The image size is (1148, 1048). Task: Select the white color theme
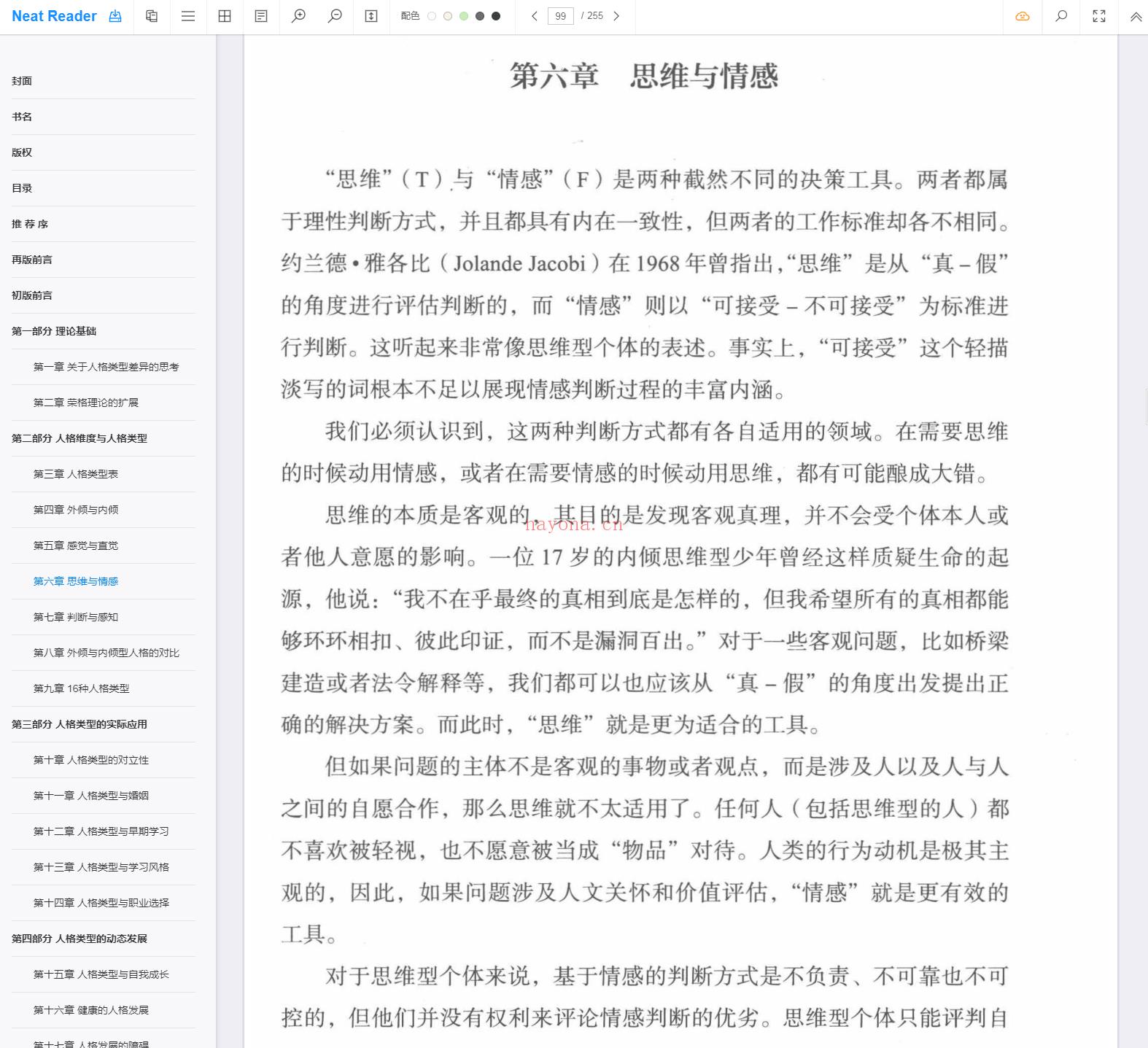coord(432,16)
